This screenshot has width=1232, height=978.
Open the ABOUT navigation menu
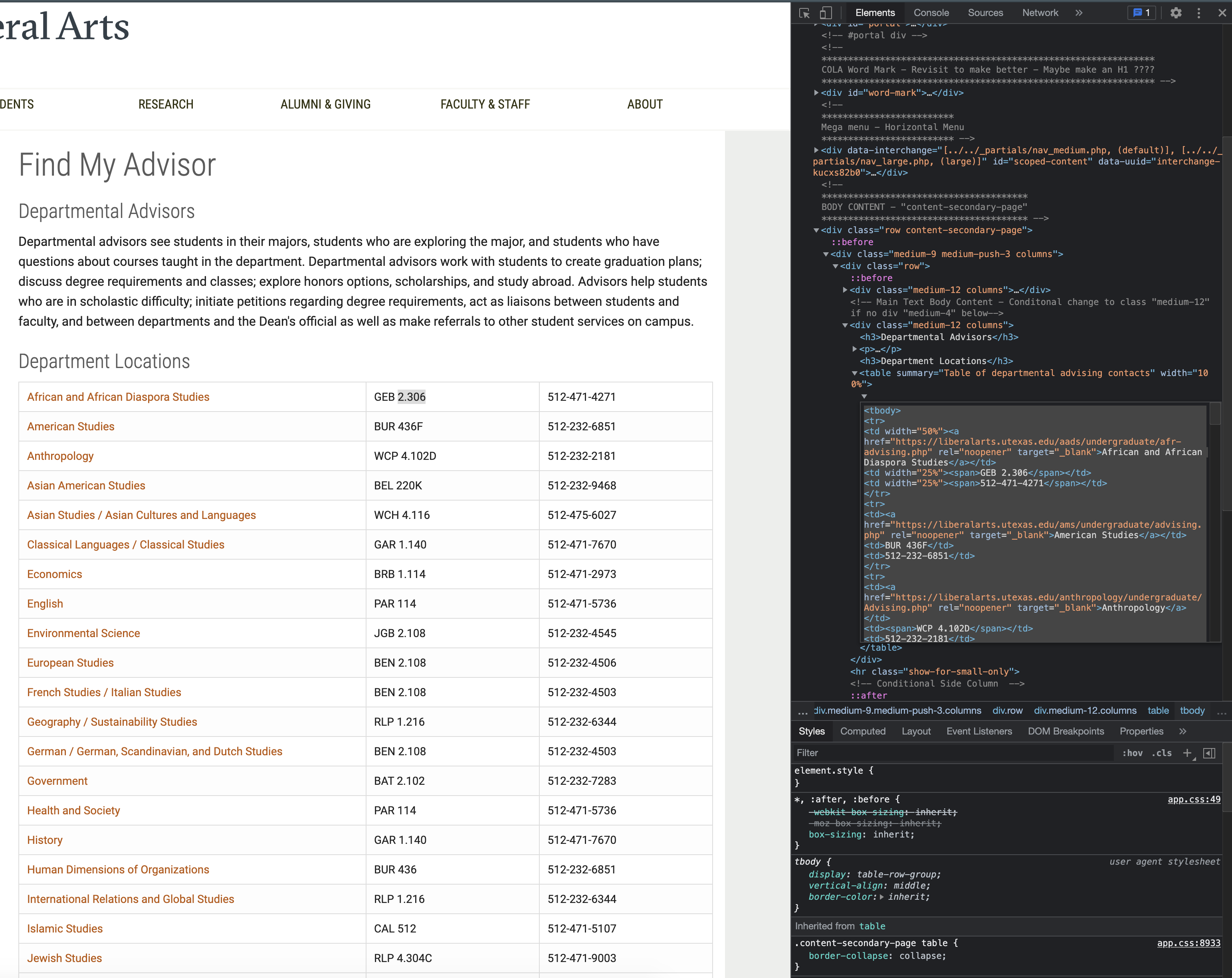click(x=645, y=104)
